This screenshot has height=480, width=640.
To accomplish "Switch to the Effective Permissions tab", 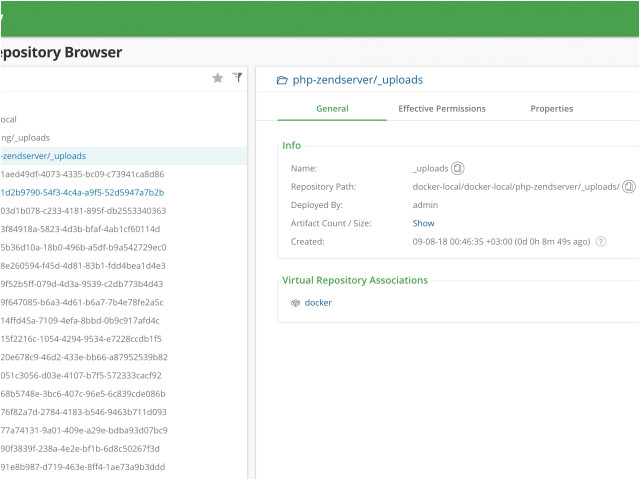I will point(442,109).
